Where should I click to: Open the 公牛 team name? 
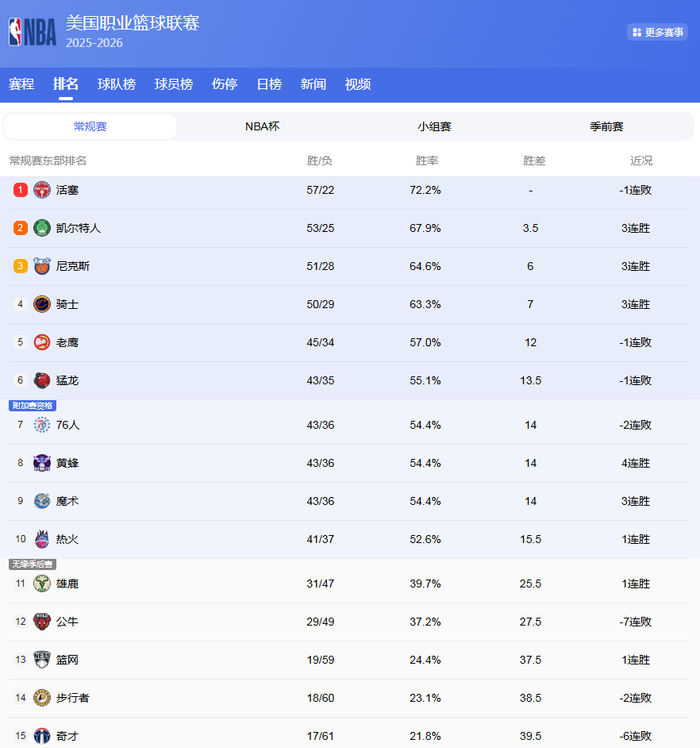click(x=67, y=622)
